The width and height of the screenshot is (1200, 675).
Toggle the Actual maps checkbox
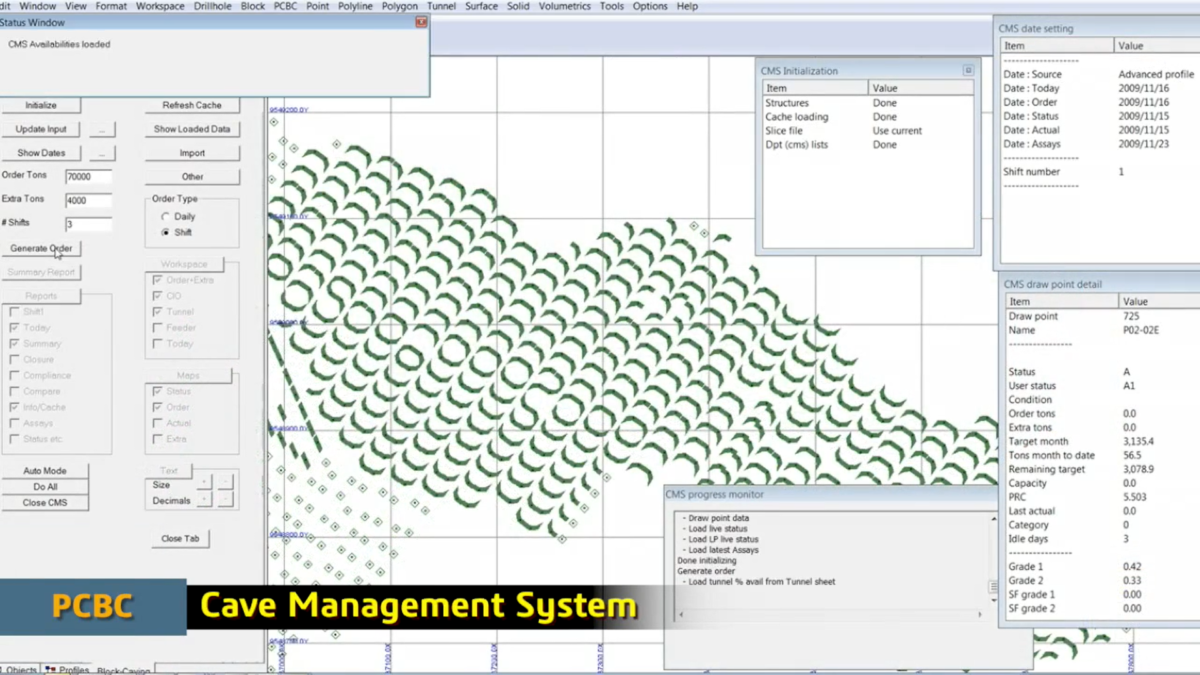(157, 423)
